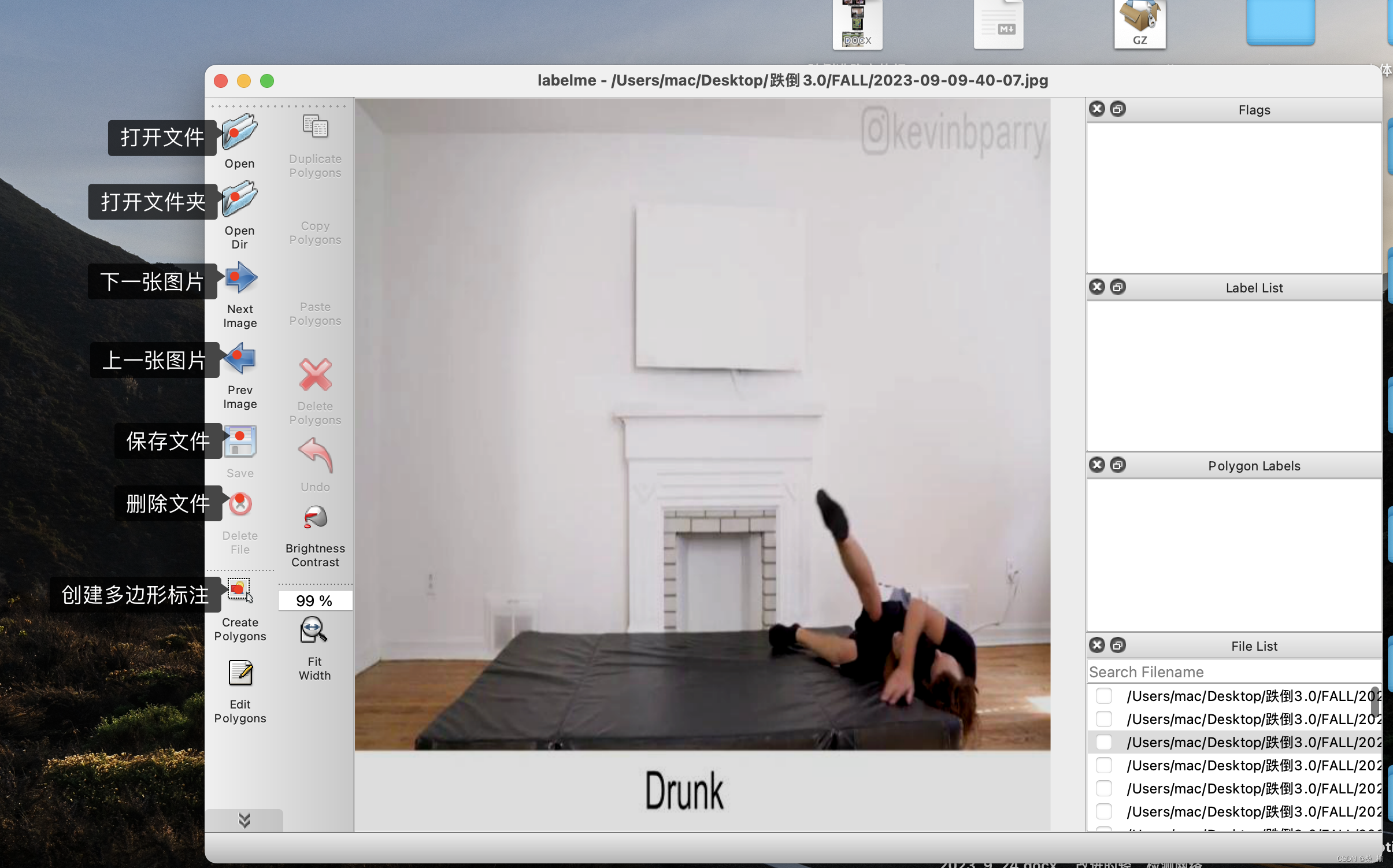The image size is (1393, 868).
Task: Check the fifth file list checkbox
Action: tap(1104, 788)
